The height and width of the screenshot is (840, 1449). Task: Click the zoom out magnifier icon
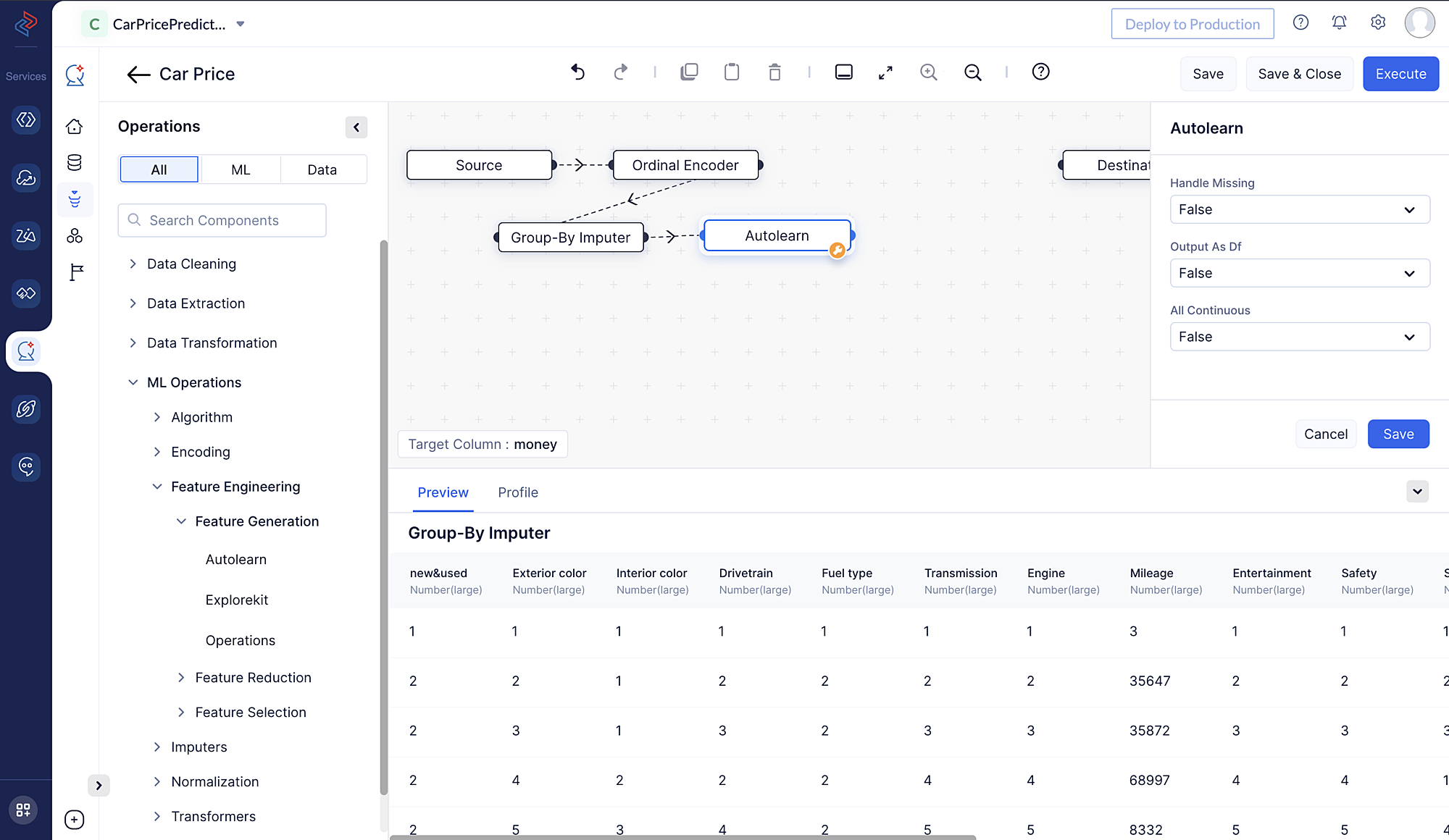[971, 72]
